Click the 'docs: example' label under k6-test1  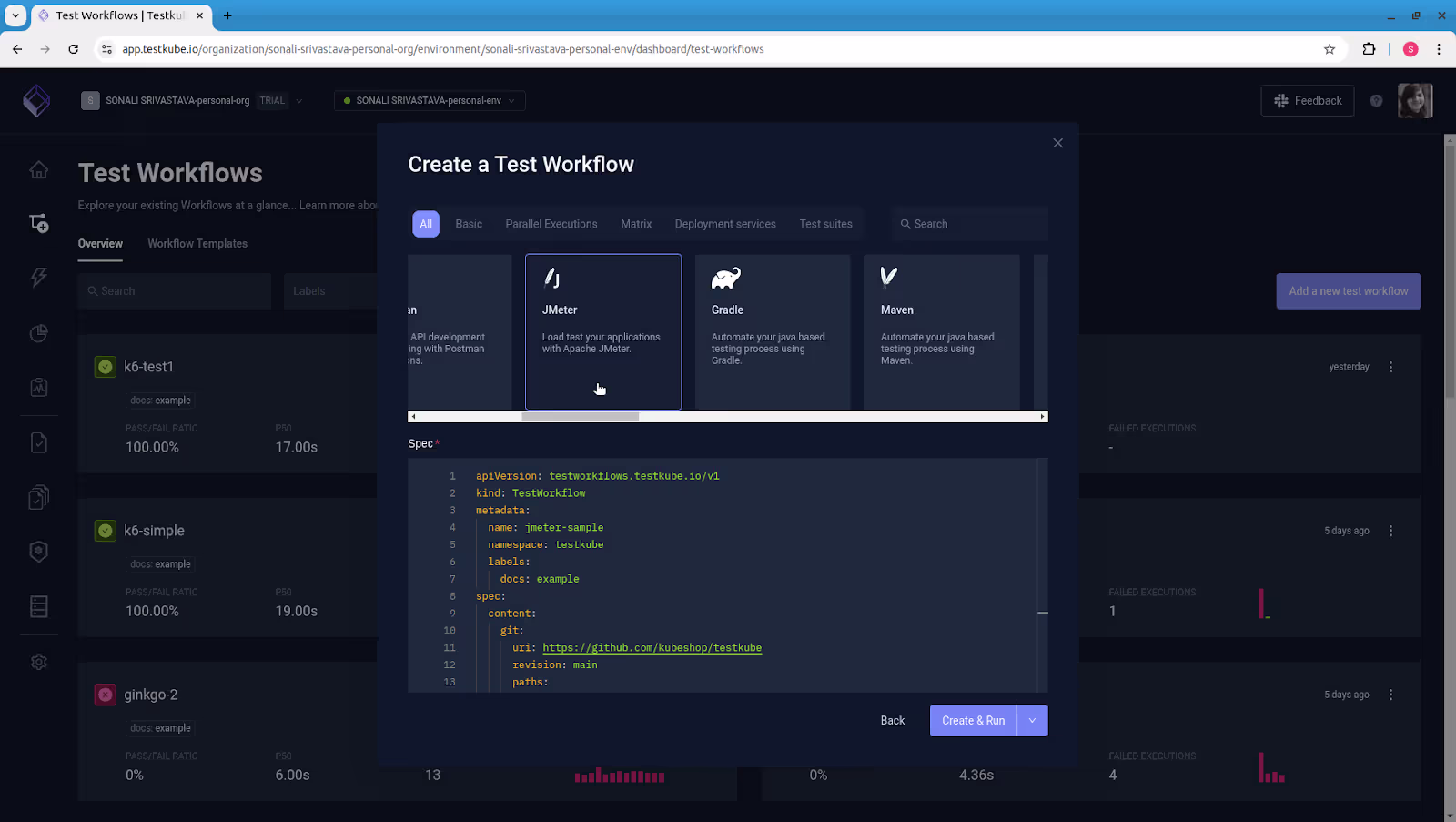point(160,401)
